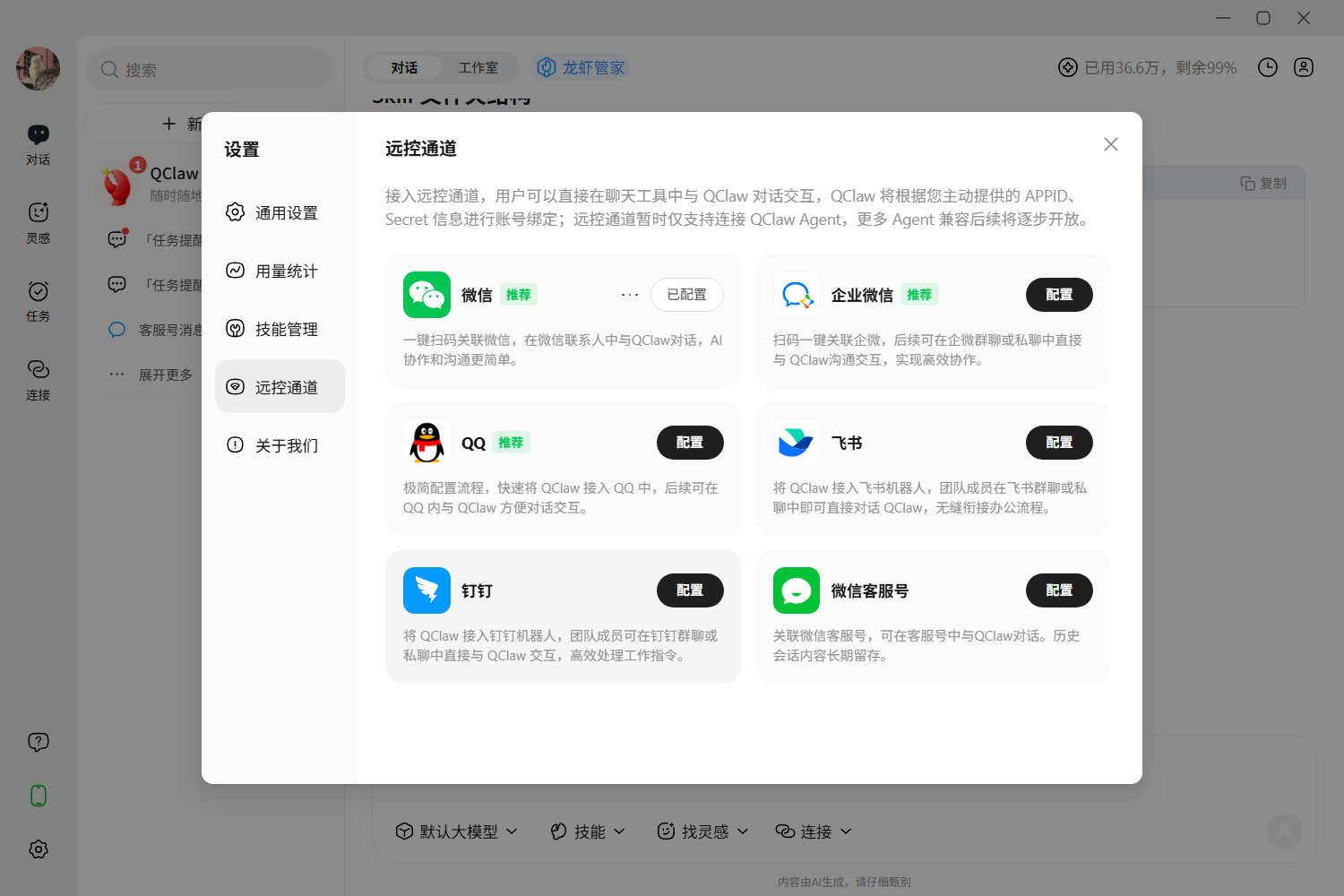Click the 推荐 tag next to 微信
1344x896 pixels.
[x=518, y=295]
